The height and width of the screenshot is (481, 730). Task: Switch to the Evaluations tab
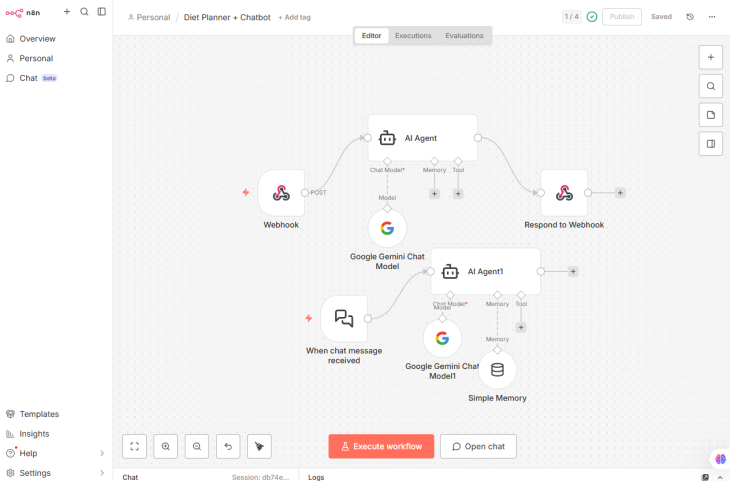point(464,36)
